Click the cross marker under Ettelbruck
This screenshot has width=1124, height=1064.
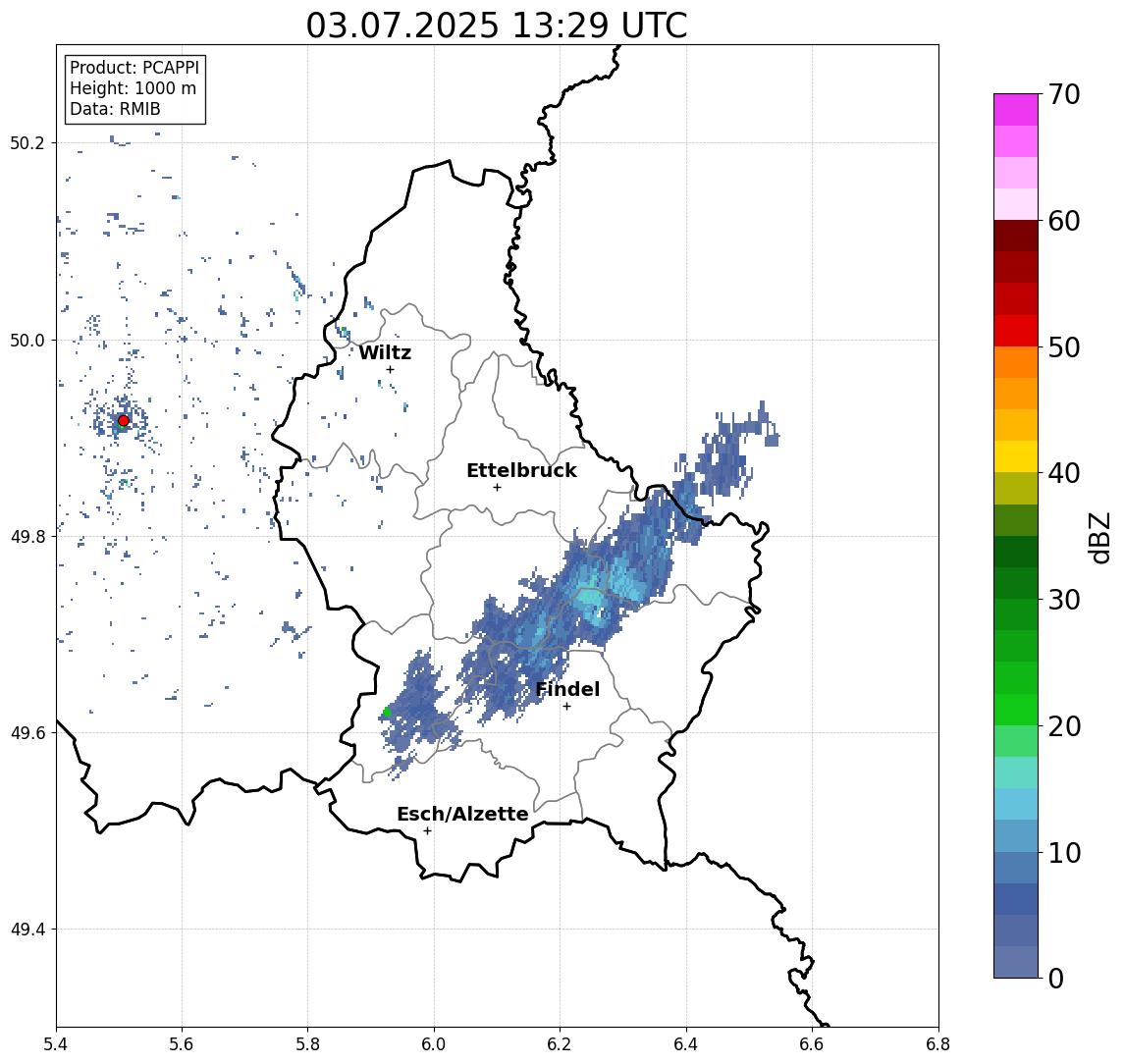pyautogui.click(x=497, y=487)
